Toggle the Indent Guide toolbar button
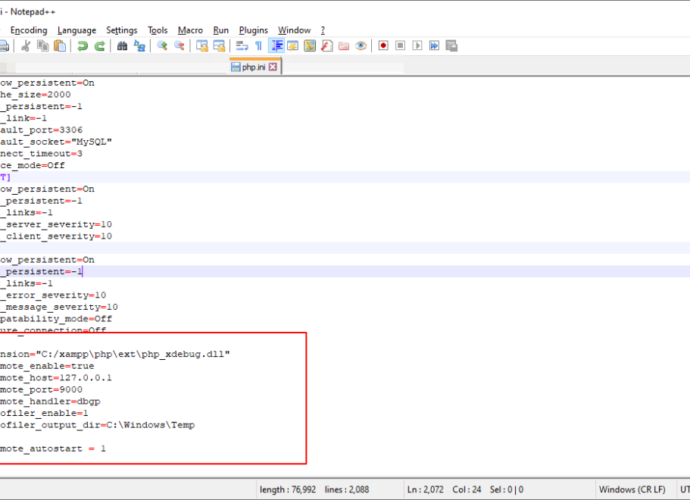690x500 pixels. (277, 46)
